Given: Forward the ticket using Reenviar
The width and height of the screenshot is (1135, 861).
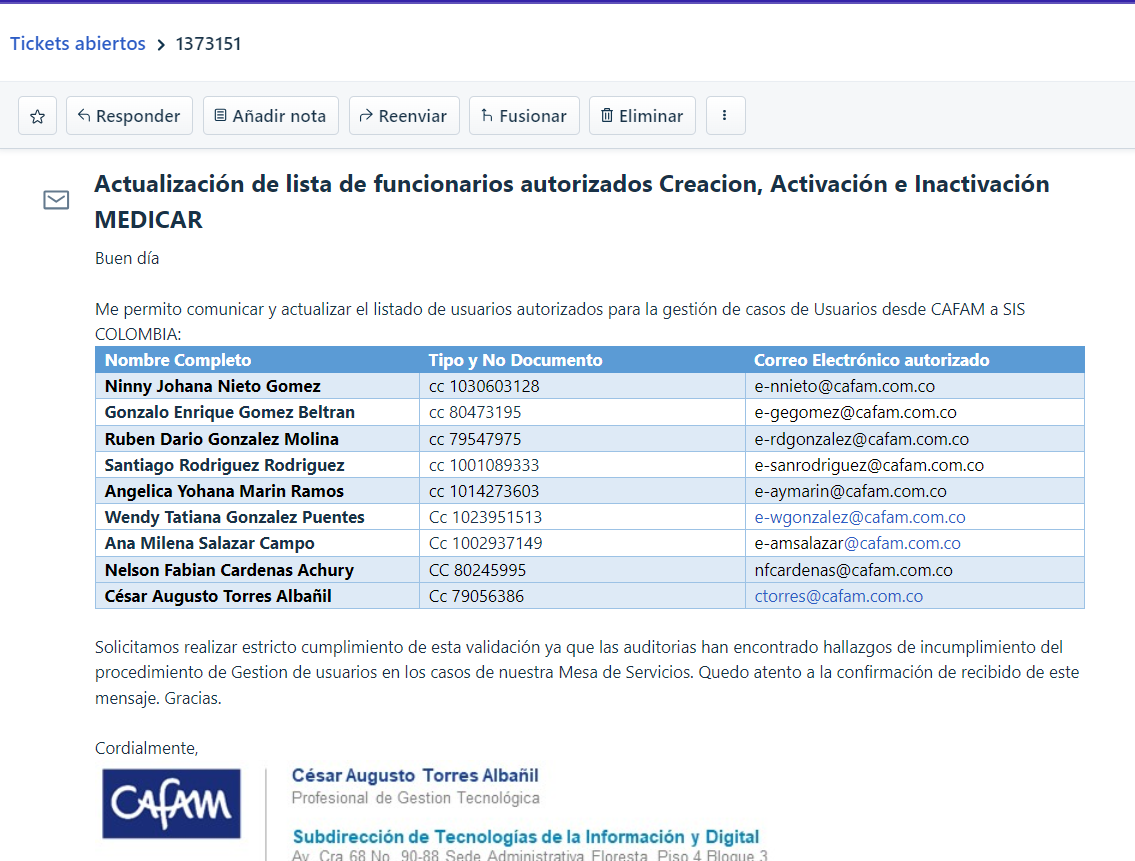Looking at the screenshot, I should [x=404, y=116].
